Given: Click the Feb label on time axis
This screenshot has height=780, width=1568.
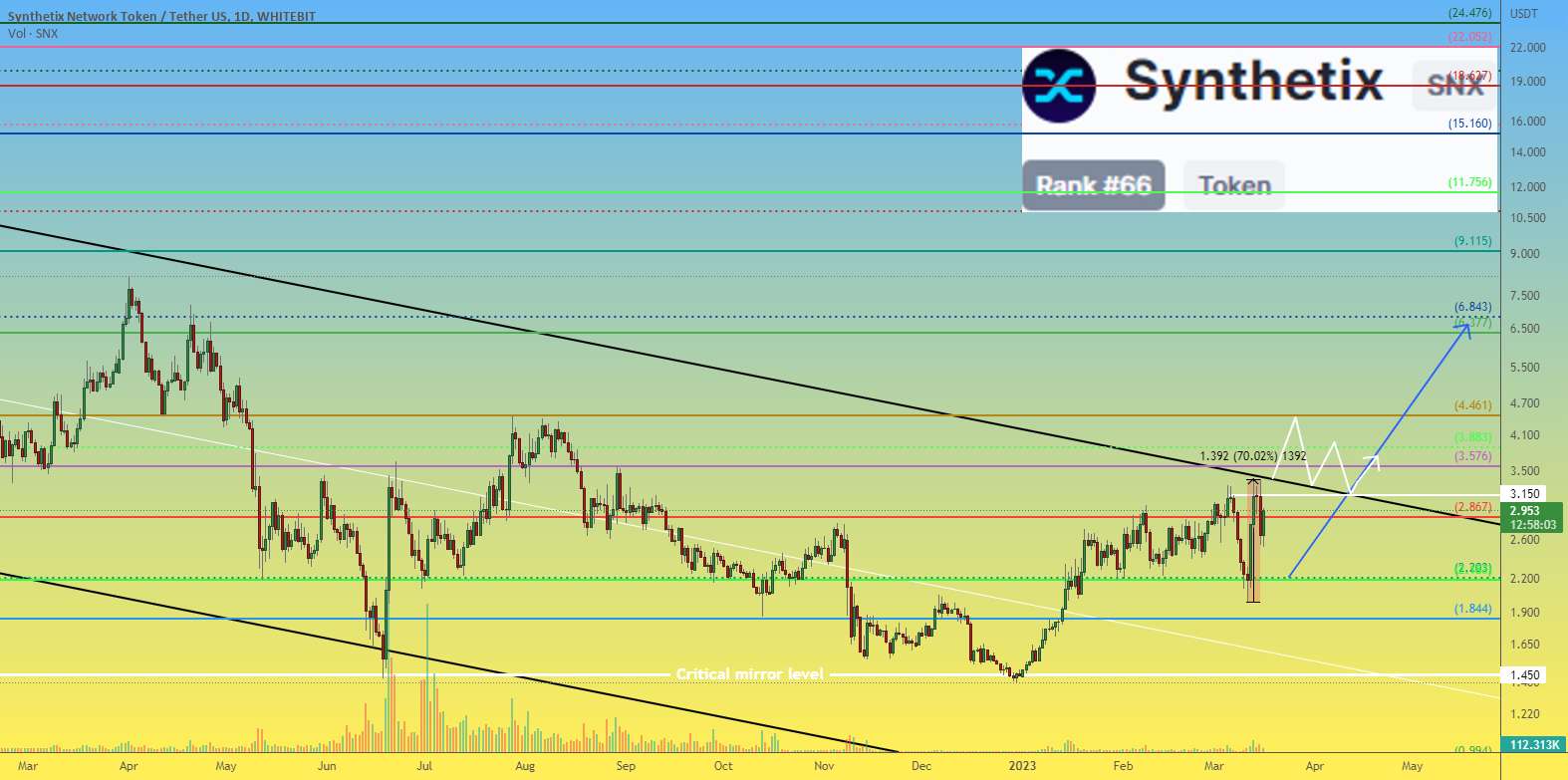Looking at the screenshot, I should 1123,766.
